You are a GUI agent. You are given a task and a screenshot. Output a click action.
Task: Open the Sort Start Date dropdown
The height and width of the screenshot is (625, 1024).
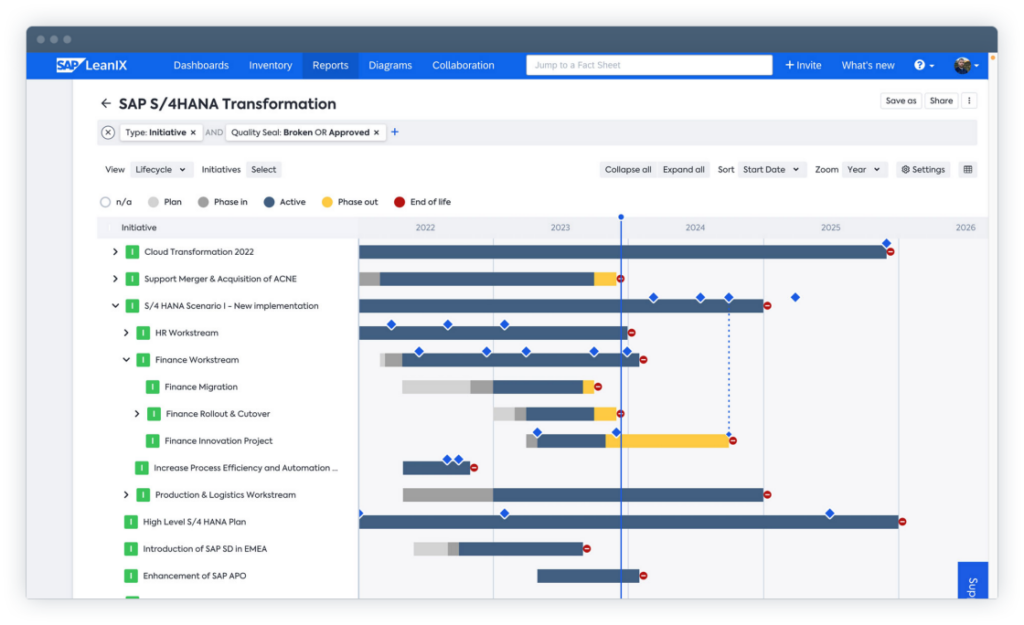point(771,170)
